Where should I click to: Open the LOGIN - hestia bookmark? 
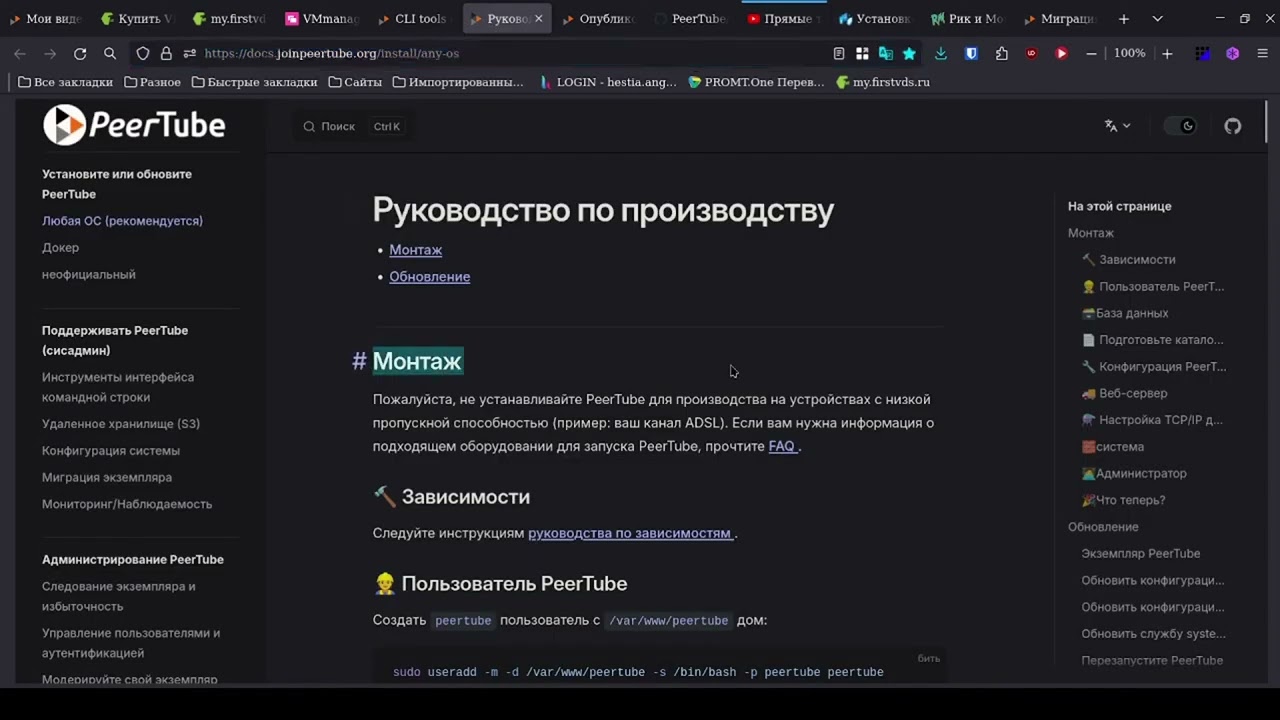click(x=608, y=82)
